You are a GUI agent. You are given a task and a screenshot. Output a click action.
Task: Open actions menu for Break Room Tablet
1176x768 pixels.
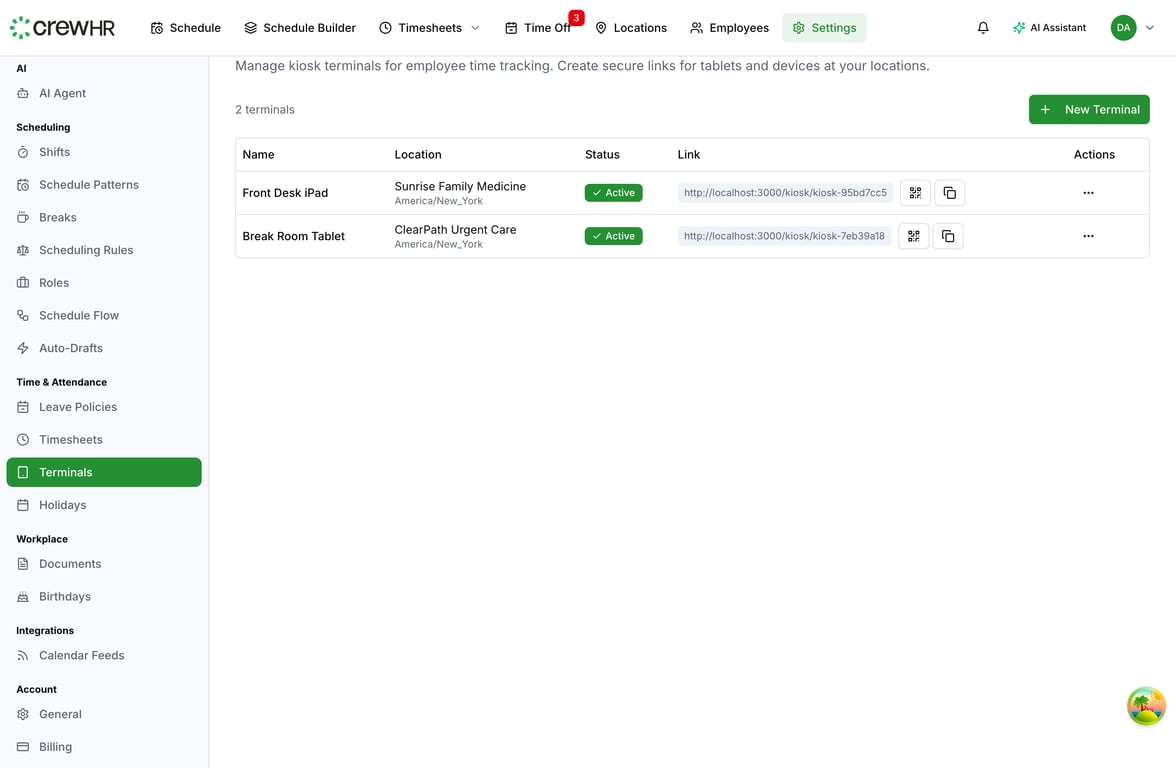click(1088, 236)
